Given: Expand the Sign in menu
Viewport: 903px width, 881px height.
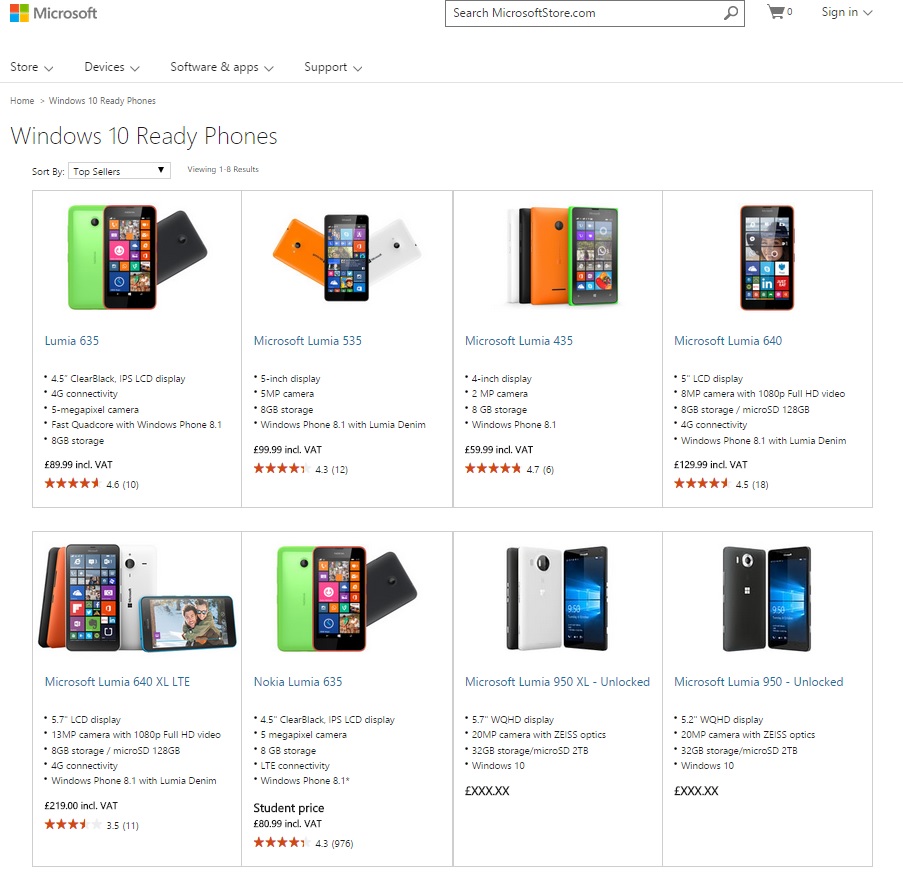Looking at the screenshot, I should (x=847, y=12).
